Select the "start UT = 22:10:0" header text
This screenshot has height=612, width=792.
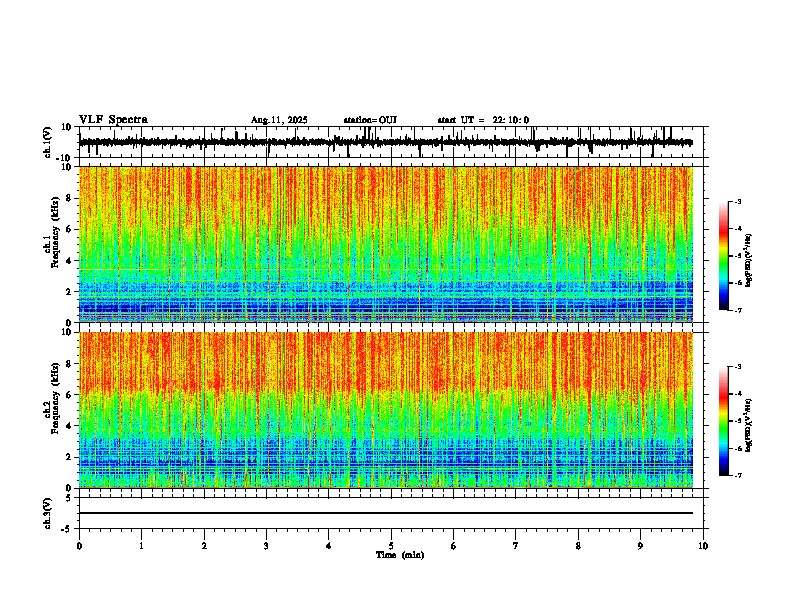pos(483,120)
